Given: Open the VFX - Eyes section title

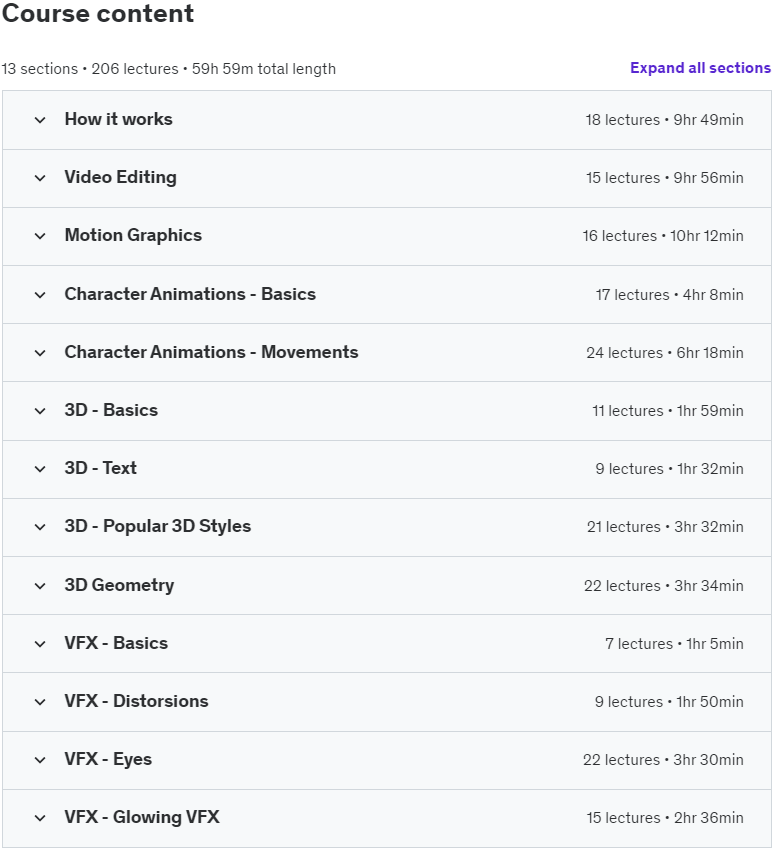Looking at the screenshot, I should 108,760.
